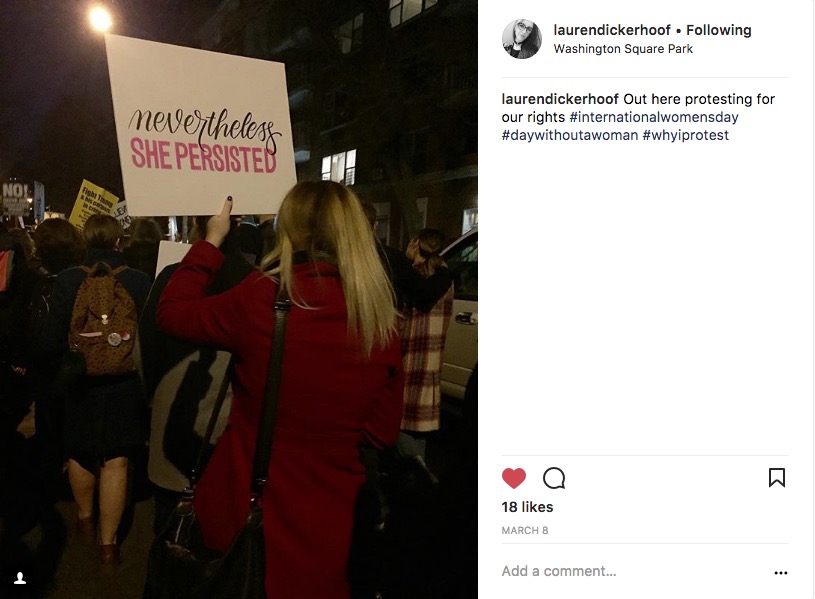
Task: Open Washington Square Park location link
Action: [x=623, y=49]
